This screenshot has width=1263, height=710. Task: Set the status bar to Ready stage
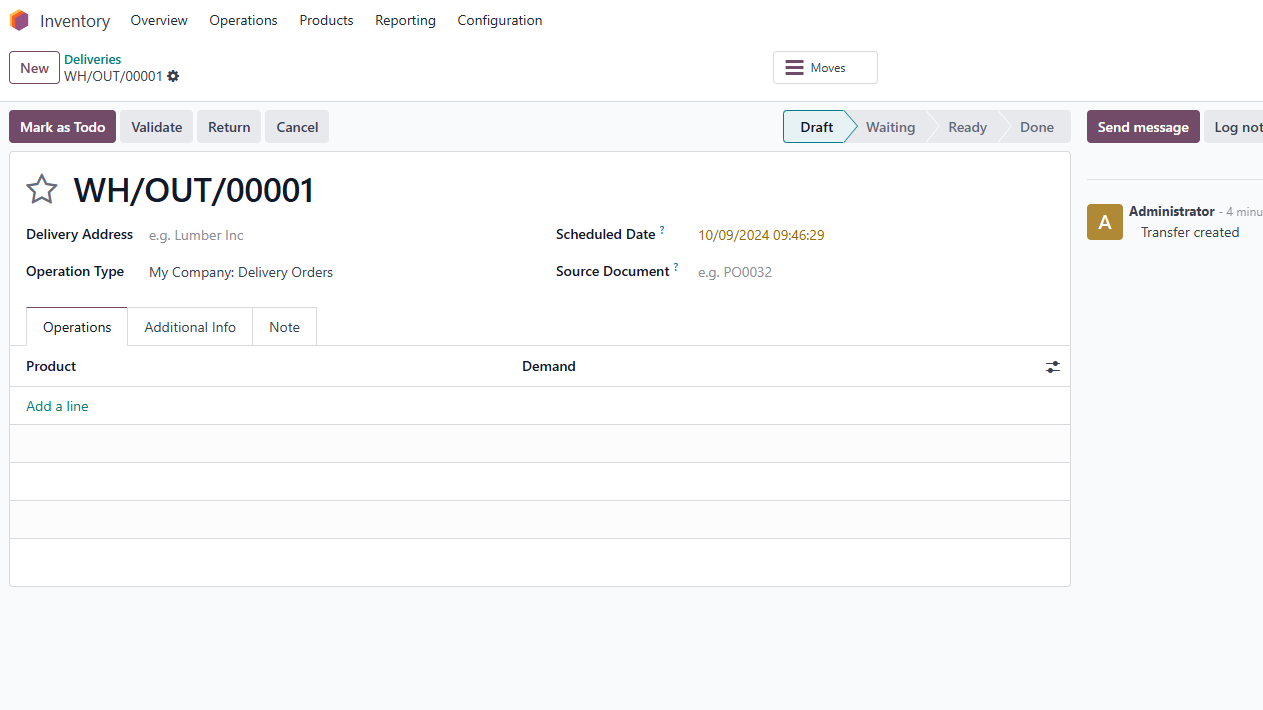tap(967, 127)
